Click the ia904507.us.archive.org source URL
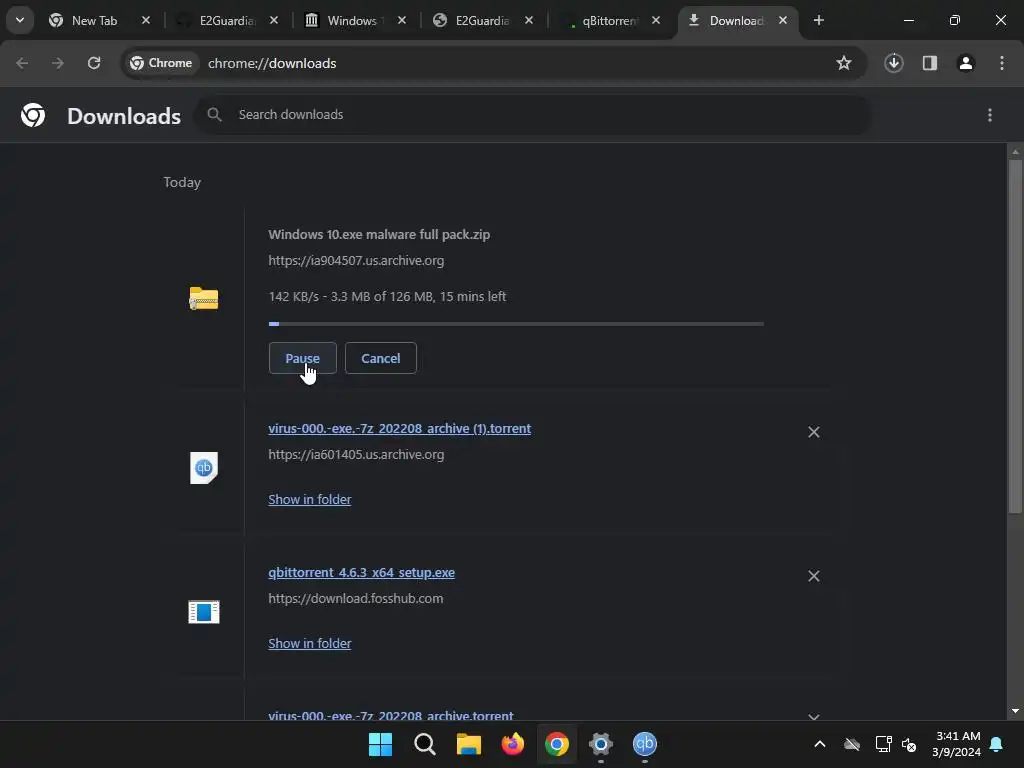Image resolution: width=1024 pixels, height=768 pixels. coord(356,260)
